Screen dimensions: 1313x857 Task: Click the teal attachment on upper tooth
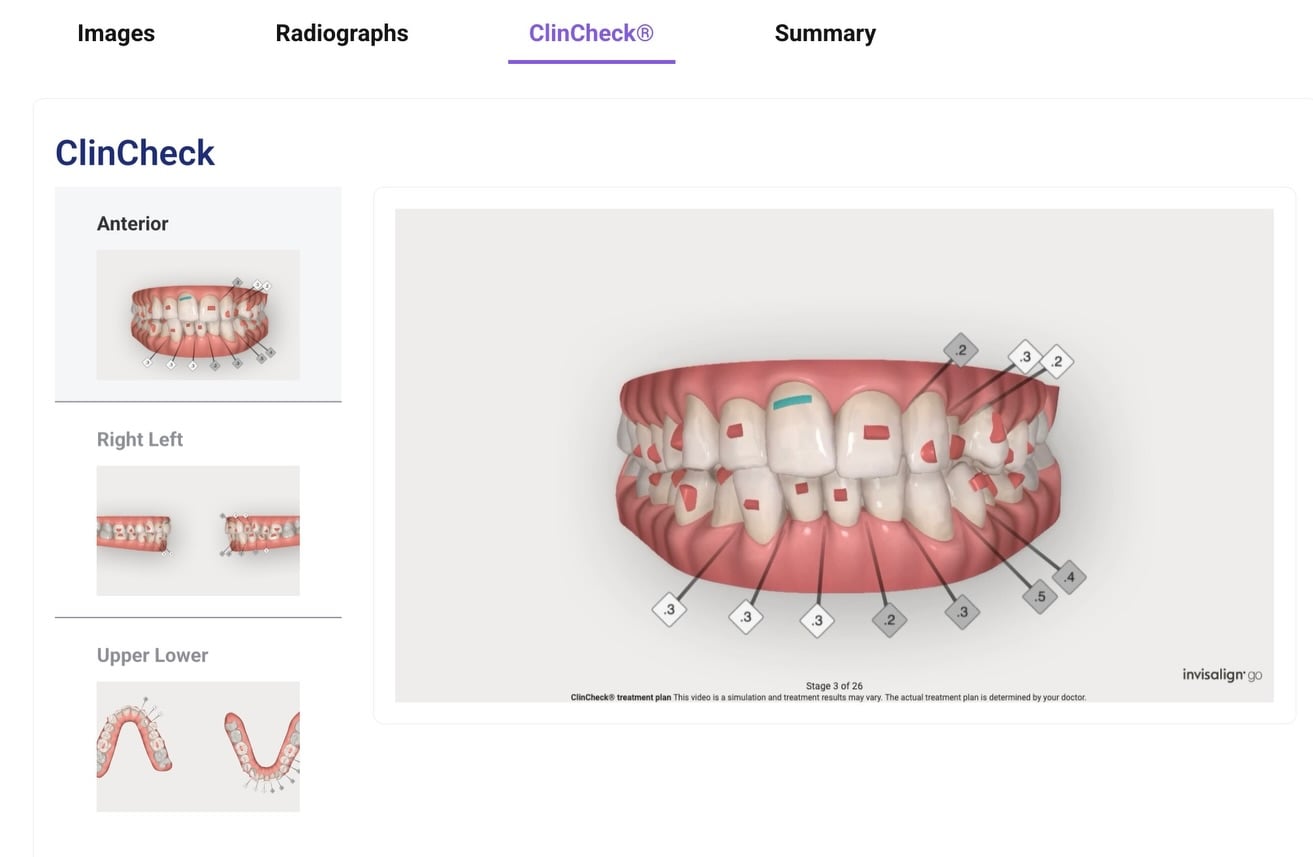tap(793, 401)
